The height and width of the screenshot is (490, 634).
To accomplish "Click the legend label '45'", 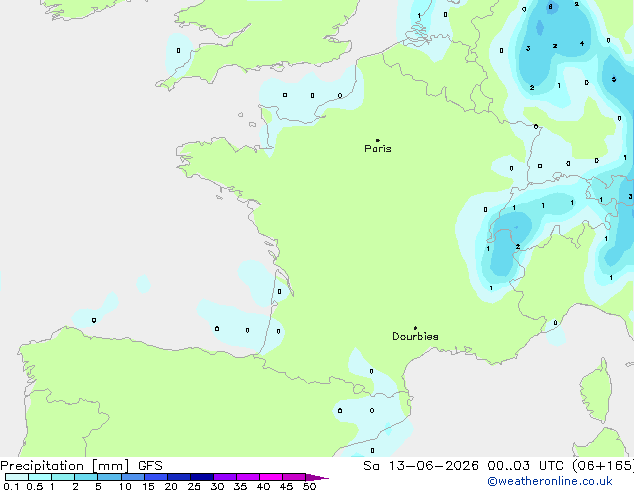I will (286, 486).
